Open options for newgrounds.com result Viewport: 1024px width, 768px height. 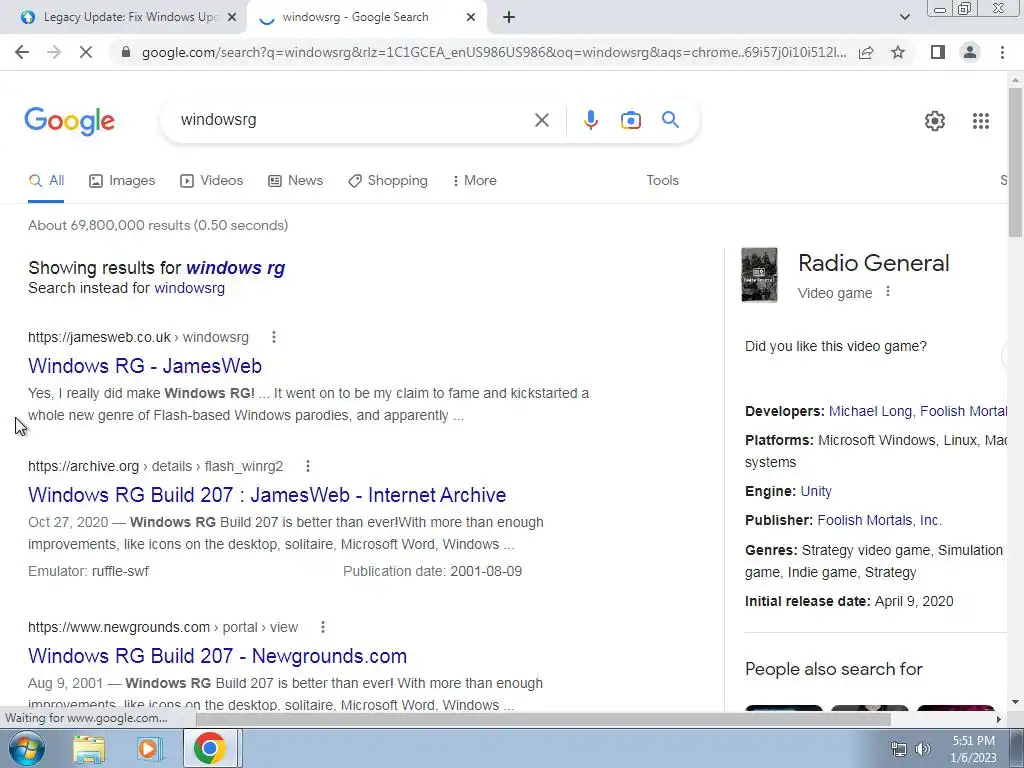click(x=323, y=627)
